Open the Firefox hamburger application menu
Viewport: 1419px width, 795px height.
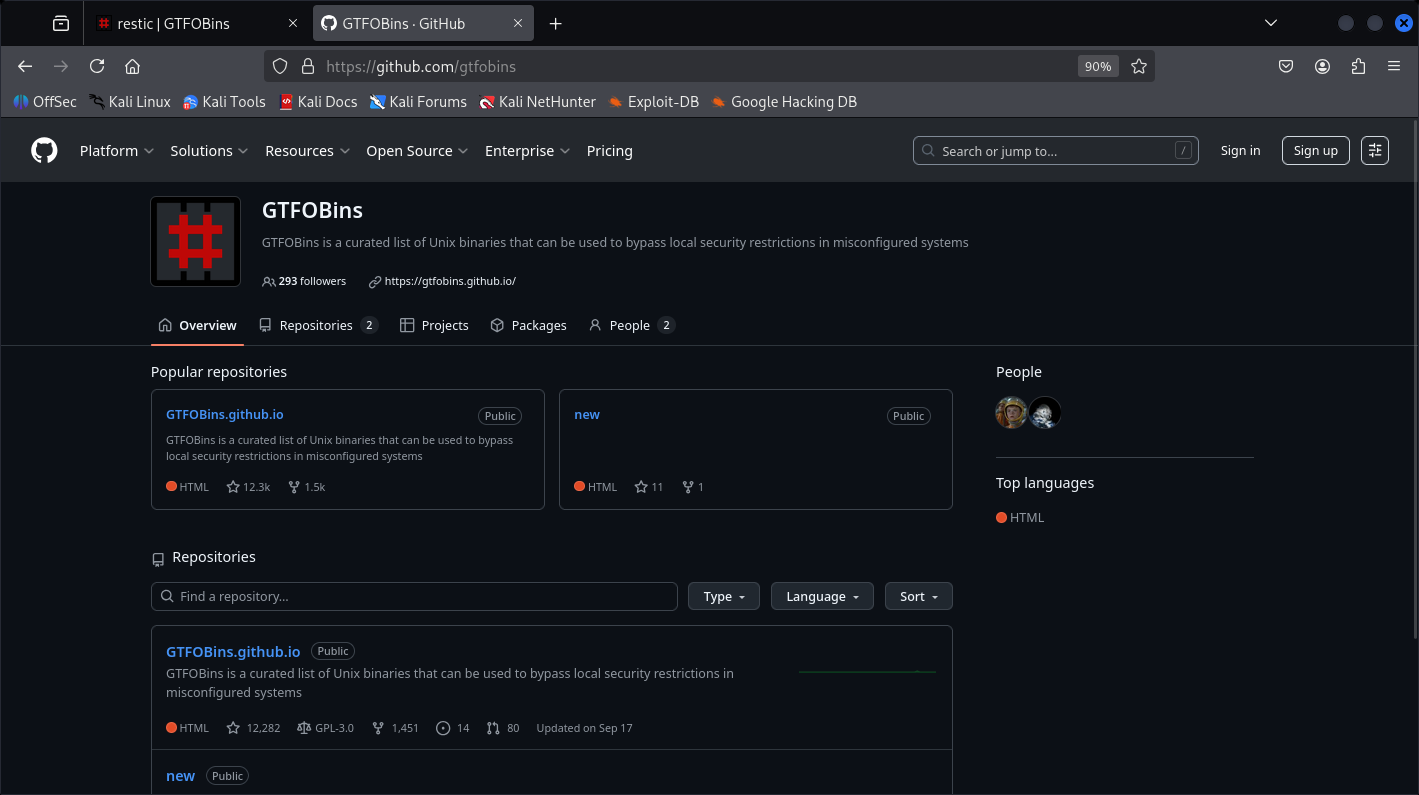click(1393, 66)
